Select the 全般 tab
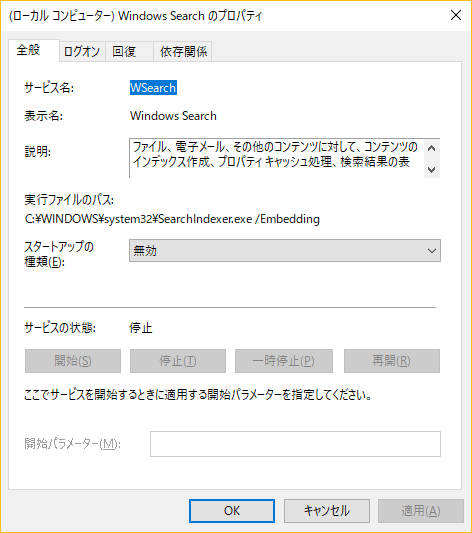The width and height of the screenshot is (472, 533). coord(34,50)
